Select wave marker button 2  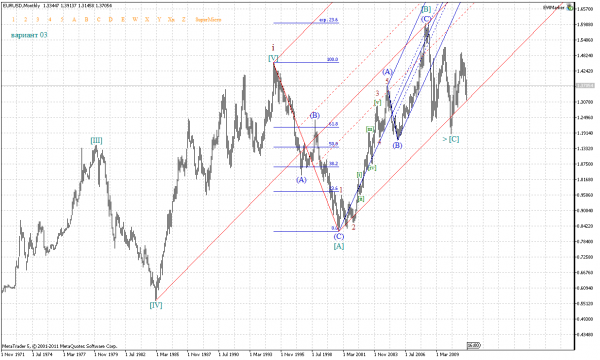[26, 20]
